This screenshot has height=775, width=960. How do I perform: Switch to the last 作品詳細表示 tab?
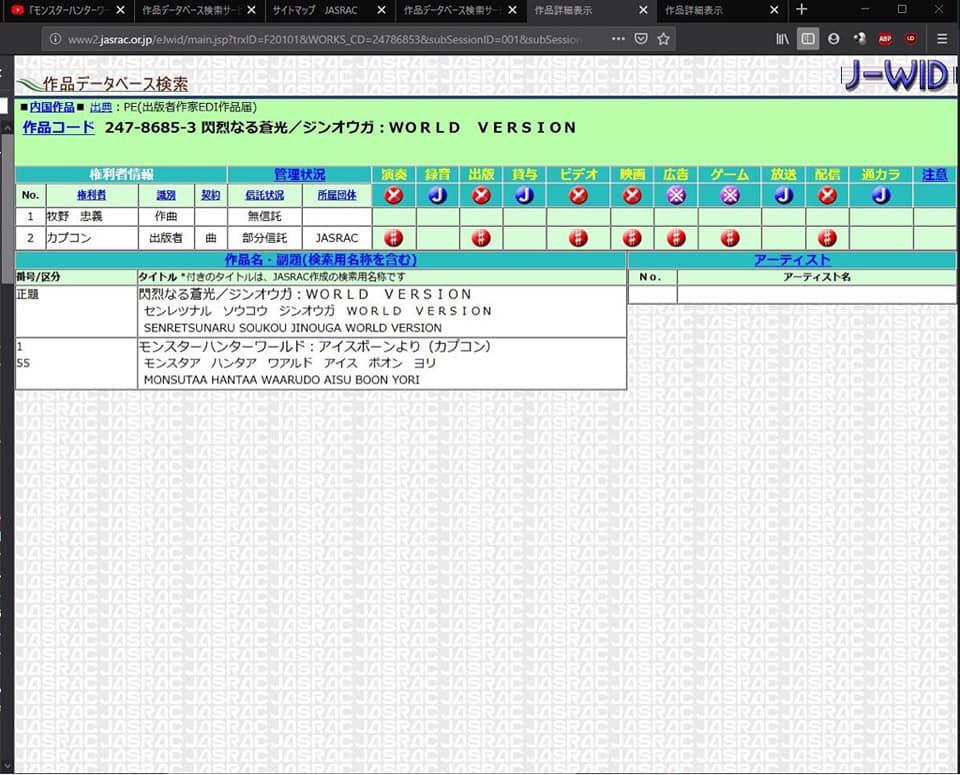pos(721,10)
